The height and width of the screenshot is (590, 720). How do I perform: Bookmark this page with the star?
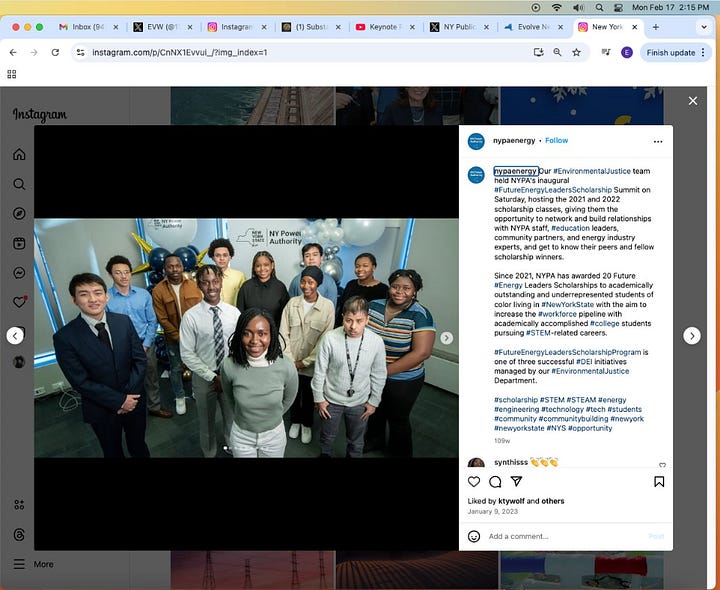(x=576, y=52)
